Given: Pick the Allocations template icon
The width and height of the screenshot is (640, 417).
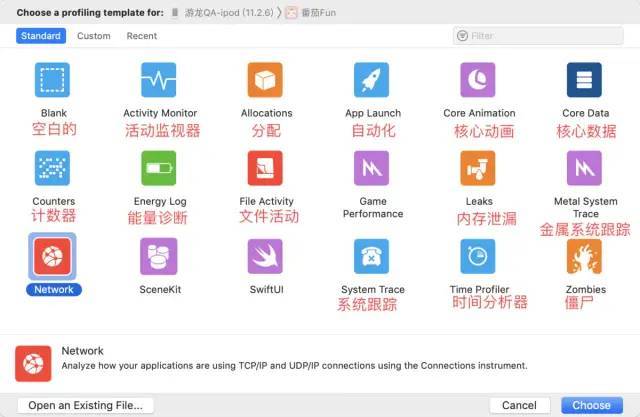Looking at the screenshot, I should point(265,80).
